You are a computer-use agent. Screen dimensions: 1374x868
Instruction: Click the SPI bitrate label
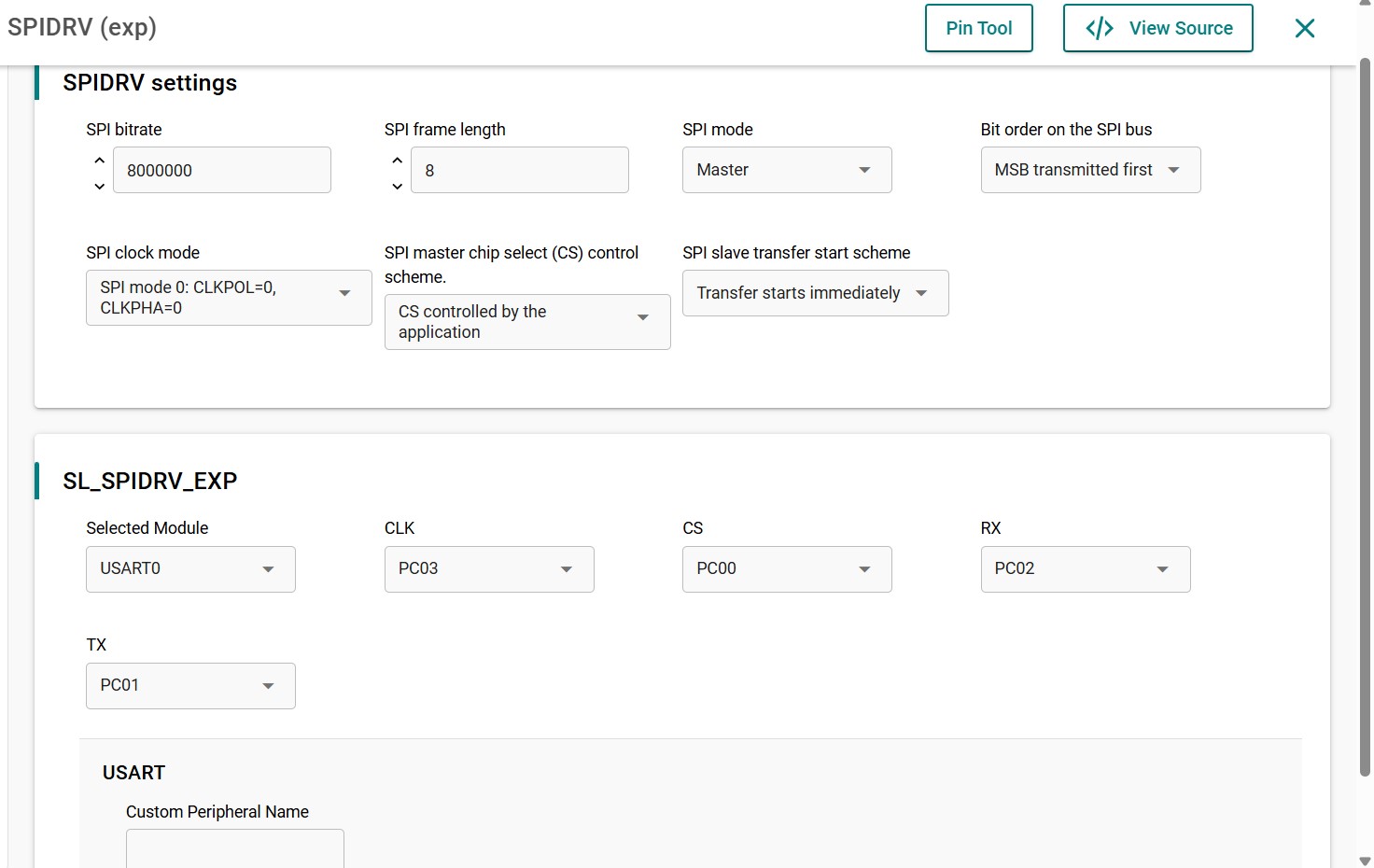tap(124, 130)
